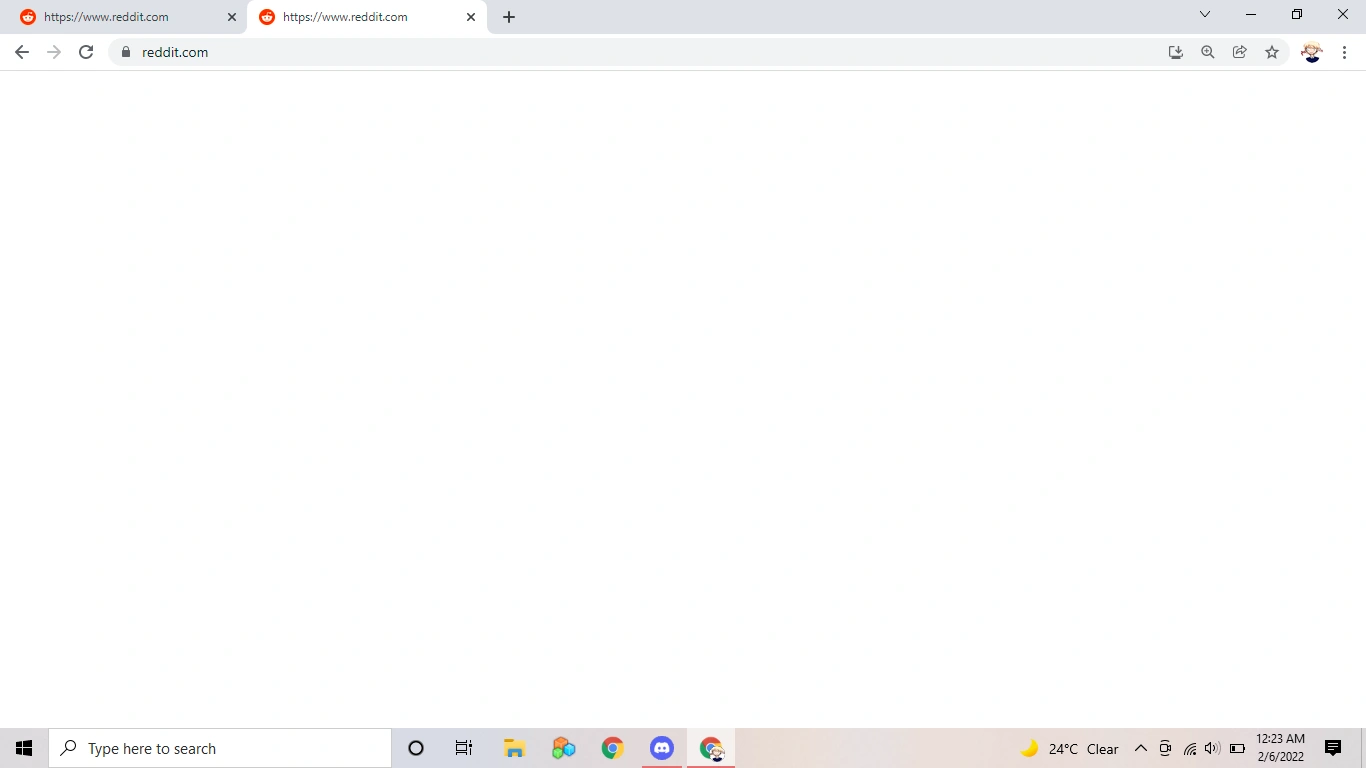Expand hidden system tray icons

1140,748
